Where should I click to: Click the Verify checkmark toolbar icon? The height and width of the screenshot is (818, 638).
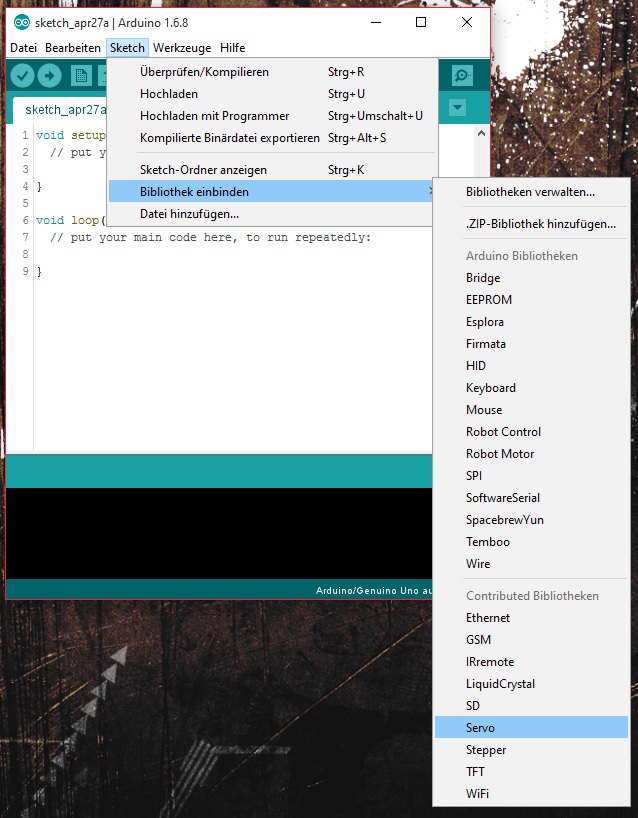coord(22,76)
